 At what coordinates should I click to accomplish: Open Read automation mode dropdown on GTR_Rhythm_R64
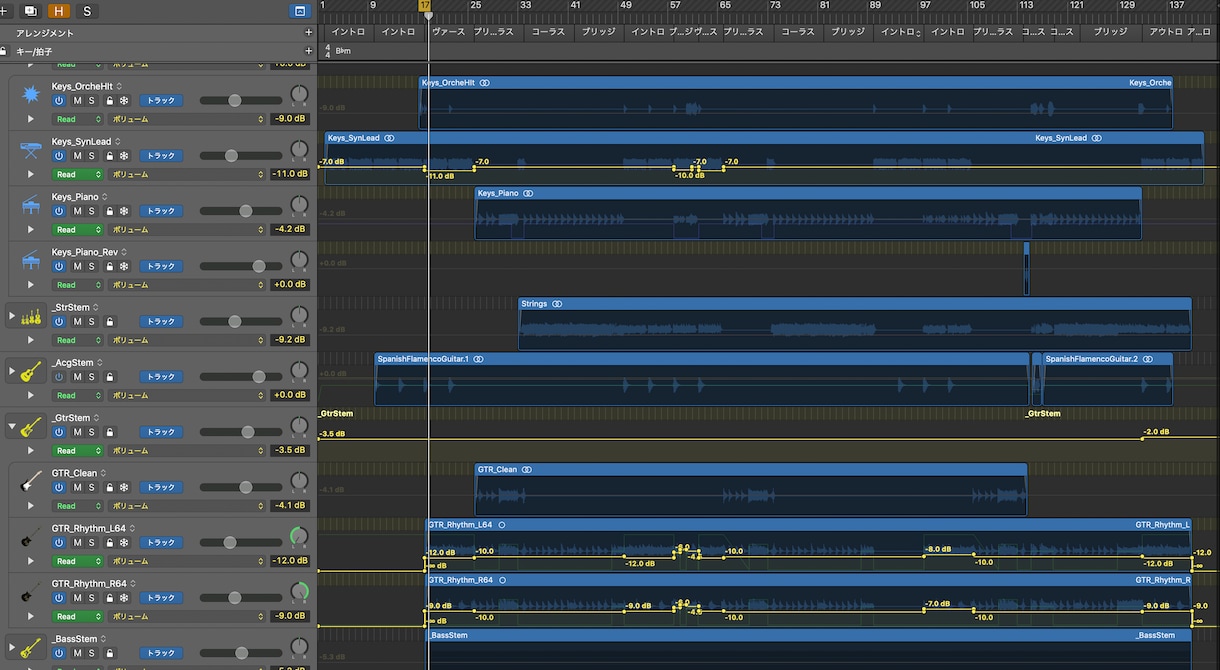coord(78,616)
